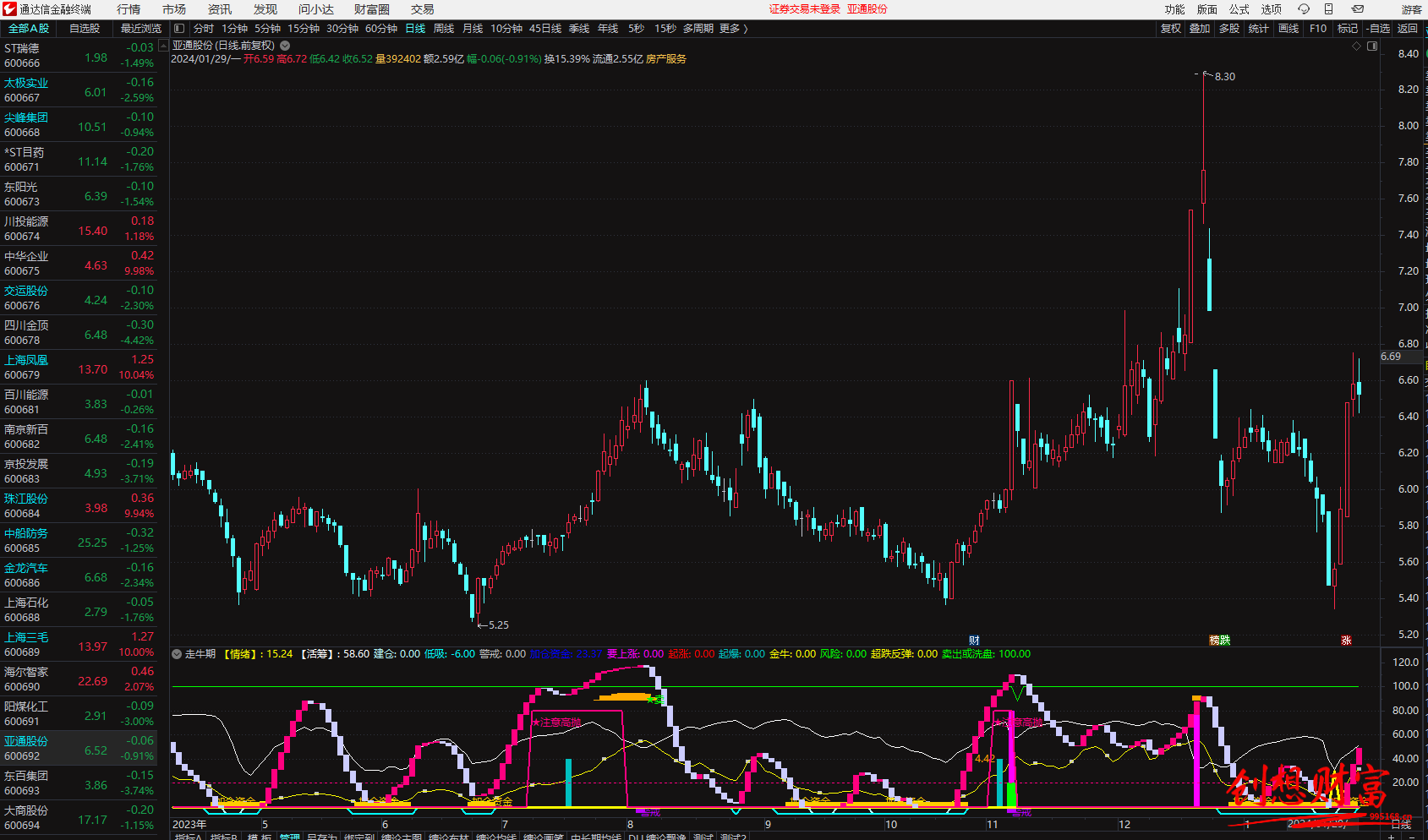Select 中船防务 600685 in stock list
Image resolution: width=1428 pixels, height=840 pixels.
(x=79, y=541)
